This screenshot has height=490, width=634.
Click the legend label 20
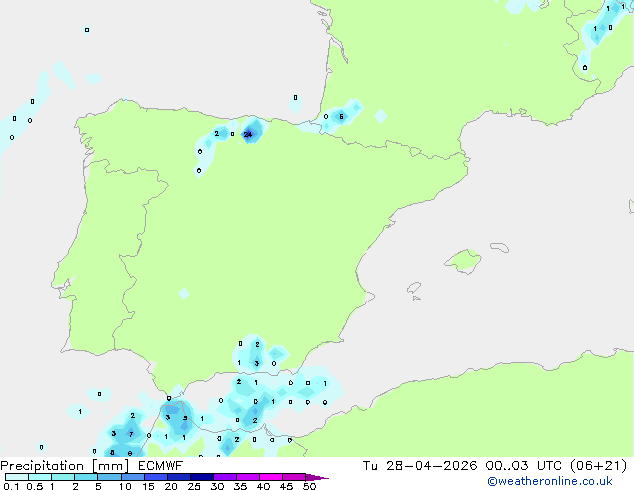click(171, 486)
